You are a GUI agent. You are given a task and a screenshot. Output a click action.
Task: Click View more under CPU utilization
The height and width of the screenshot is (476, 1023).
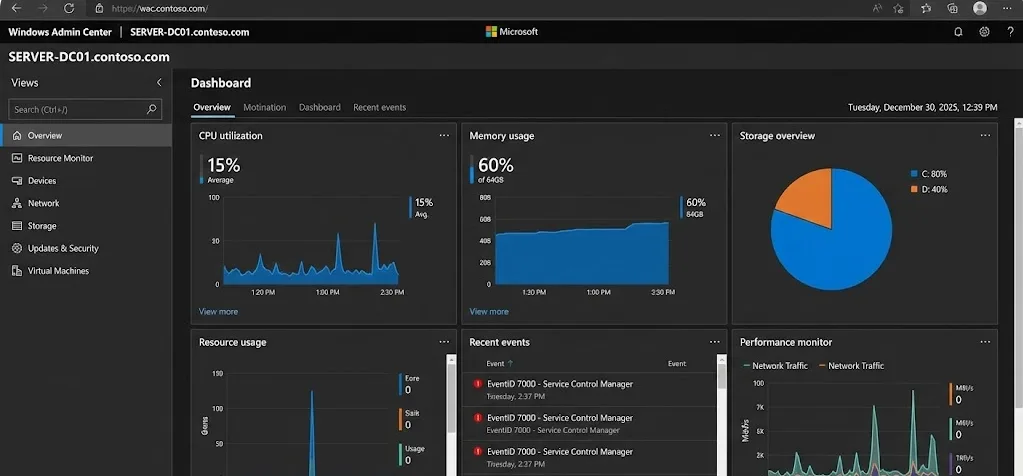(x=218, y=312)
